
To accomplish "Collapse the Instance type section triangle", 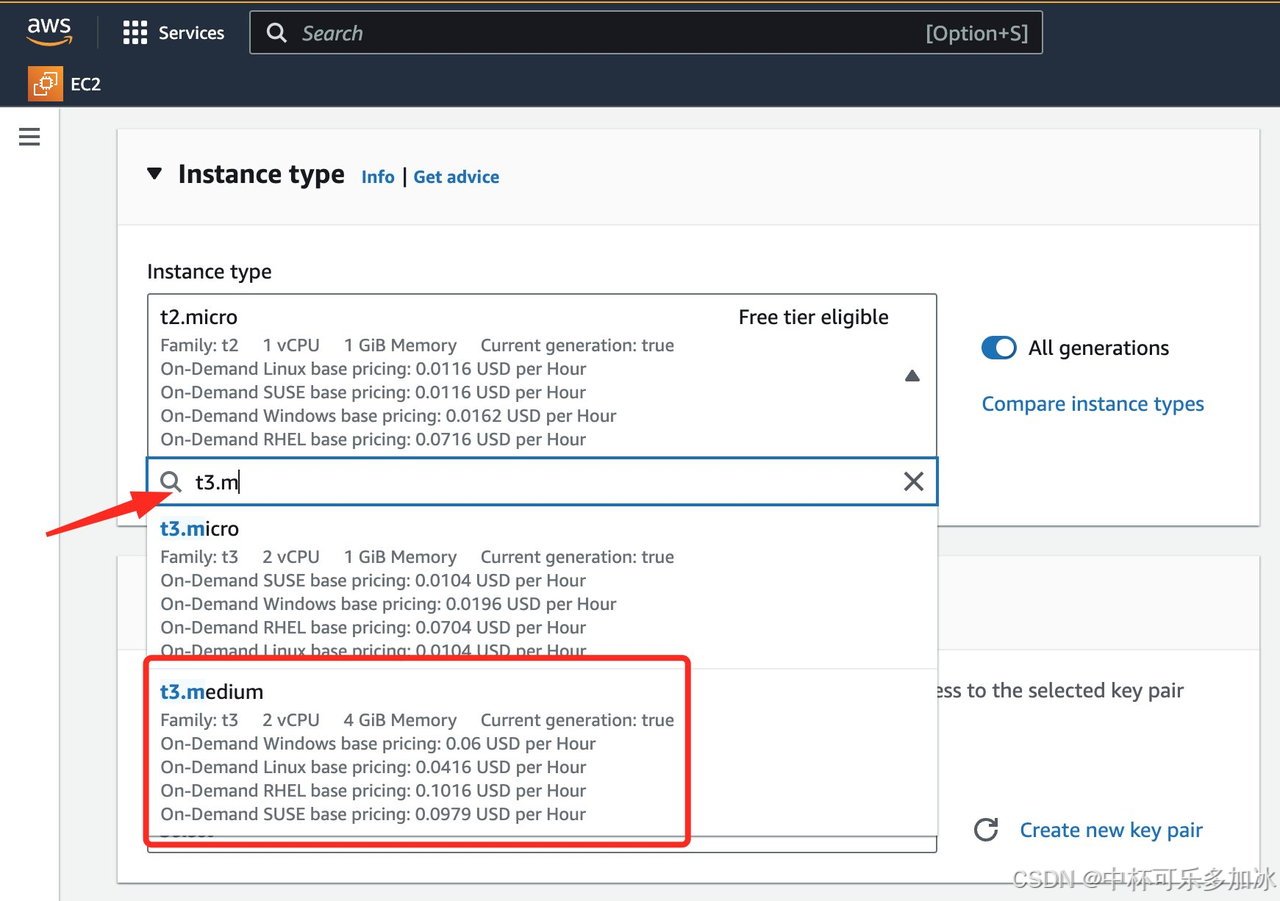I will tap(154, 174).
